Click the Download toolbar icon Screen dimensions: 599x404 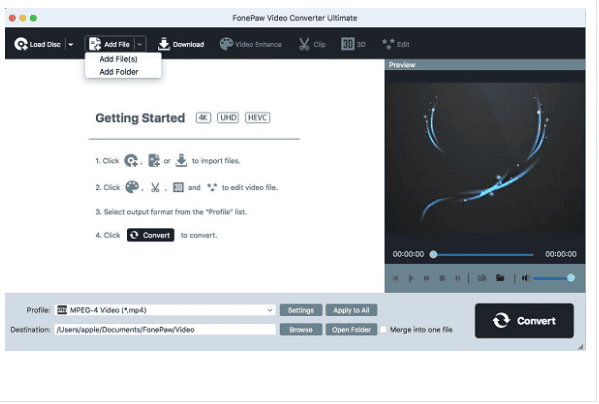164,44
